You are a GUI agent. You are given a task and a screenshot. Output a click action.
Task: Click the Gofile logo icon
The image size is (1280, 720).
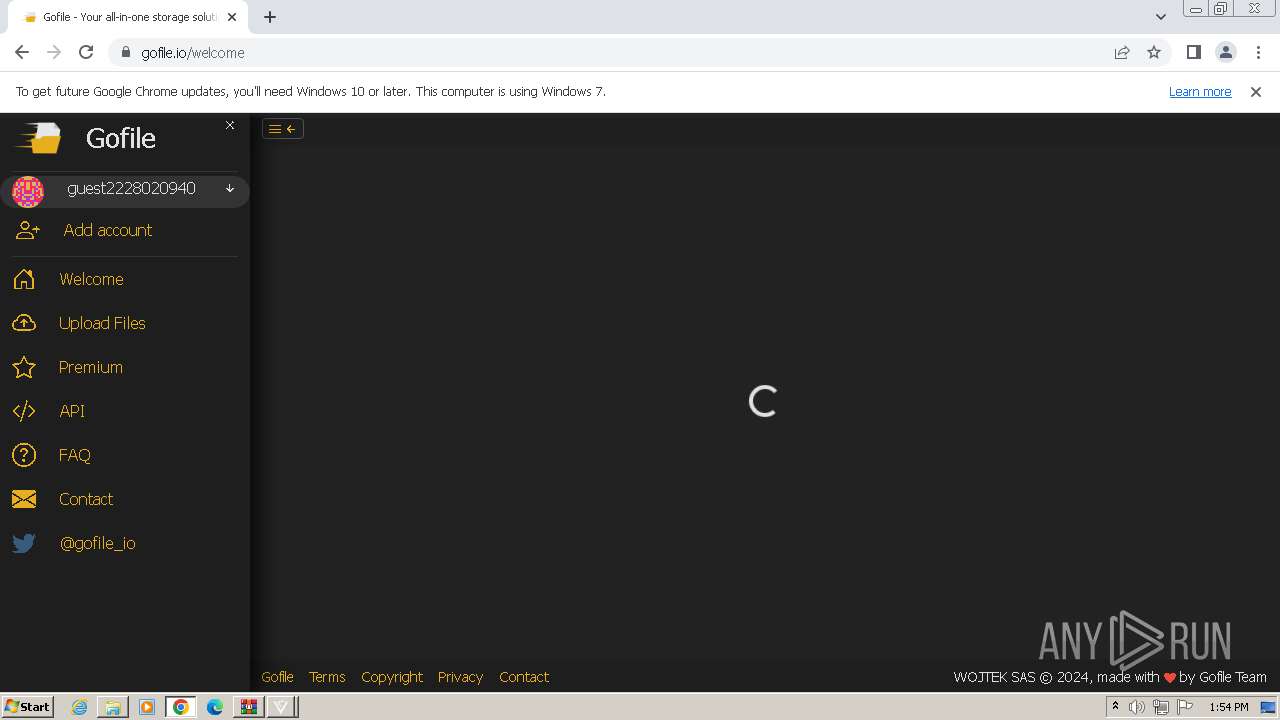(38, 138)
